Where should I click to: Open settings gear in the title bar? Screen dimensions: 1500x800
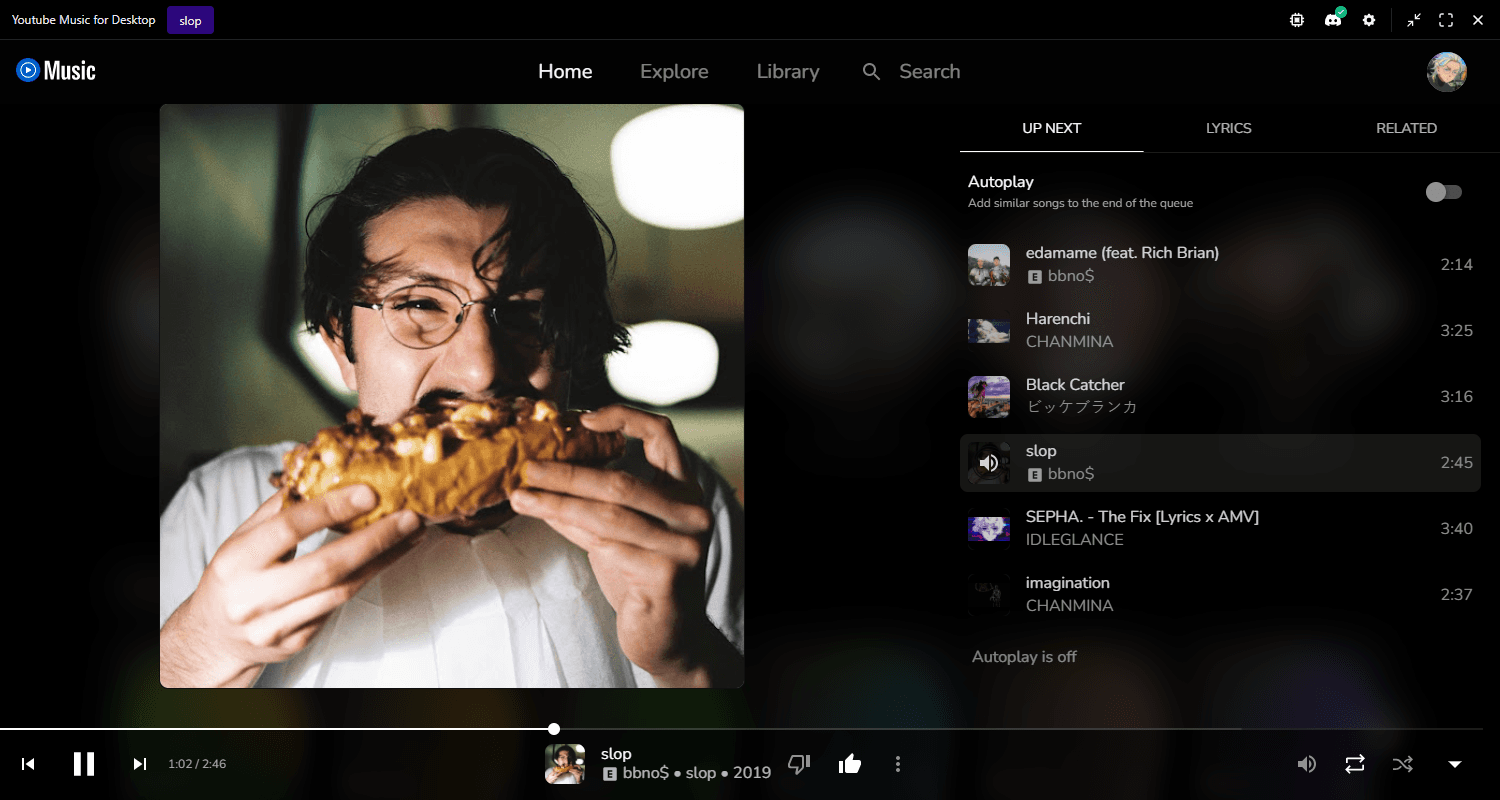[x=1369, y=20]
